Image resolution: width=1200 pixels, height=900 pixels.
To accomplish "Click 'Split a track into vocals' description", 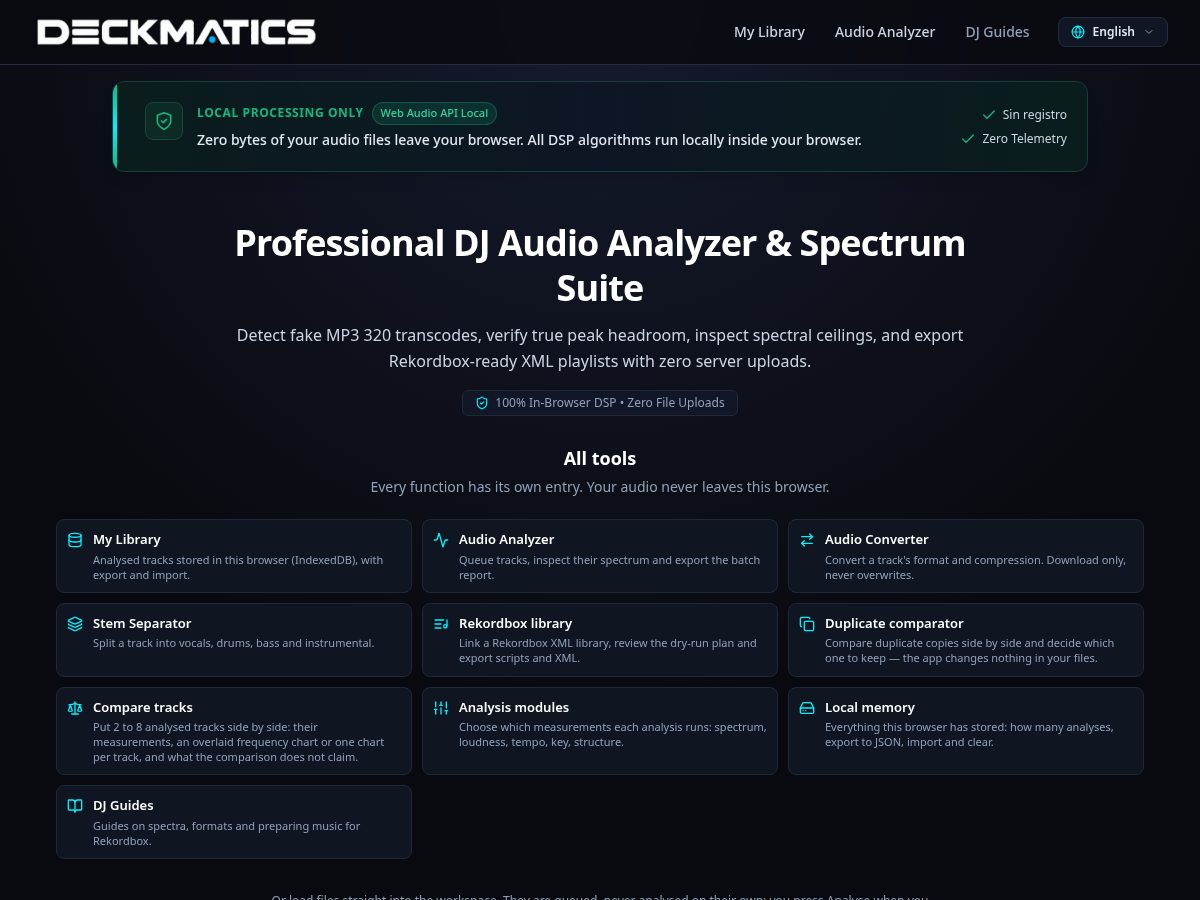I will (234, 643).
